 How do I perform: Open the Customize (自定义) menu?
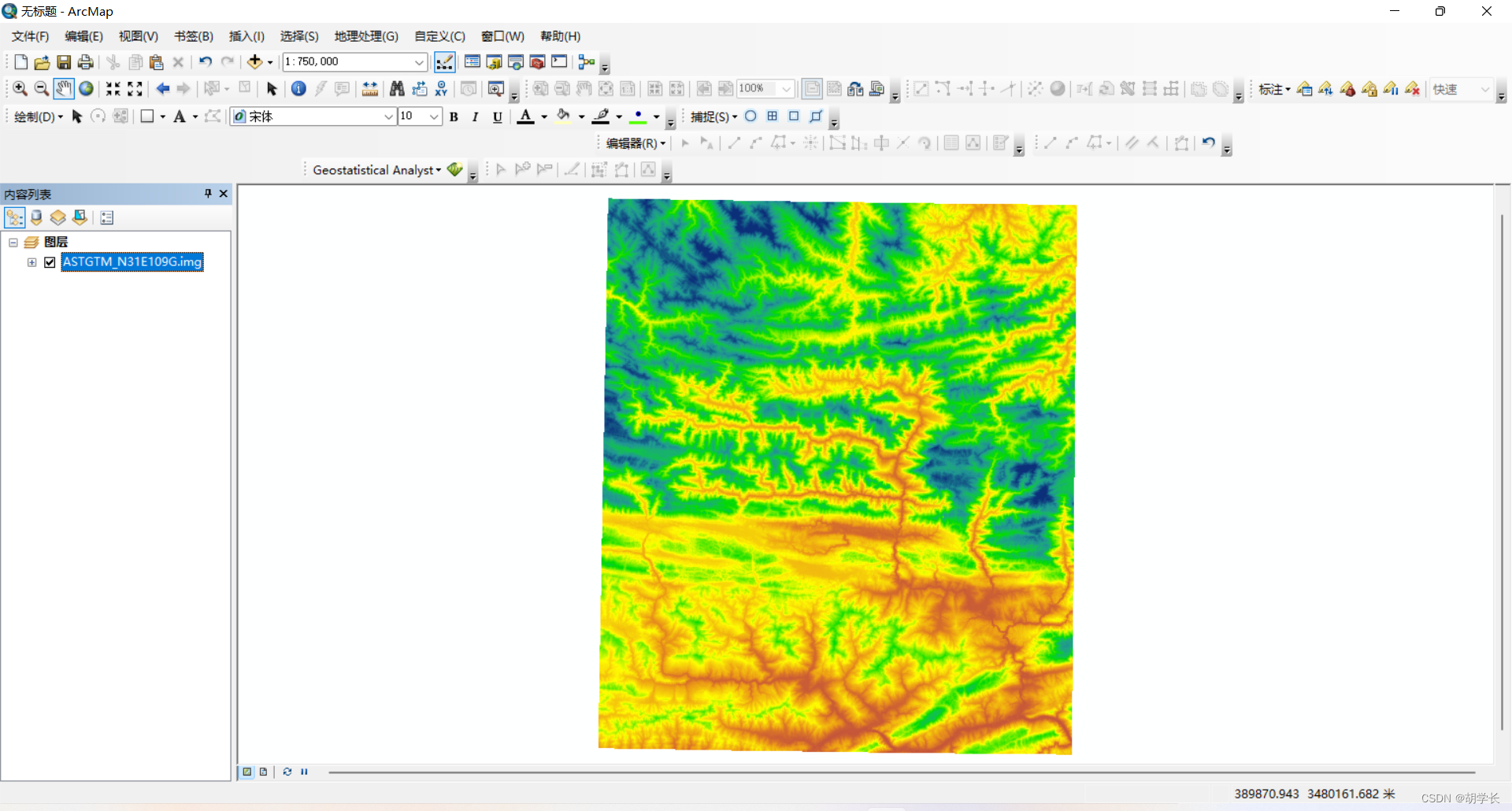[x=439, y=36]
